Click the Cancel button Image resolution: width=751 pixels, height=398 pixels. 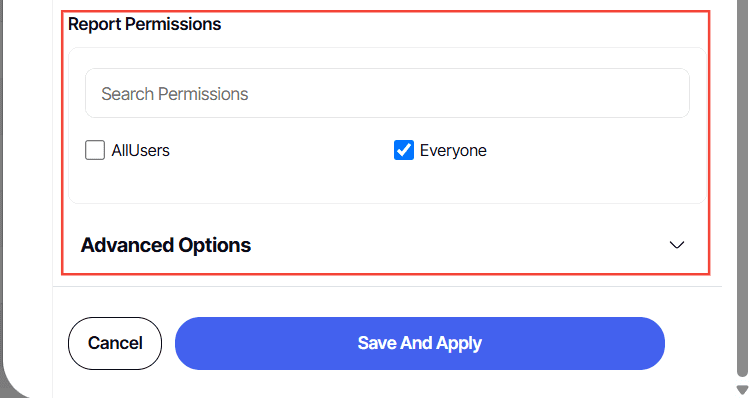click(115, 343)
